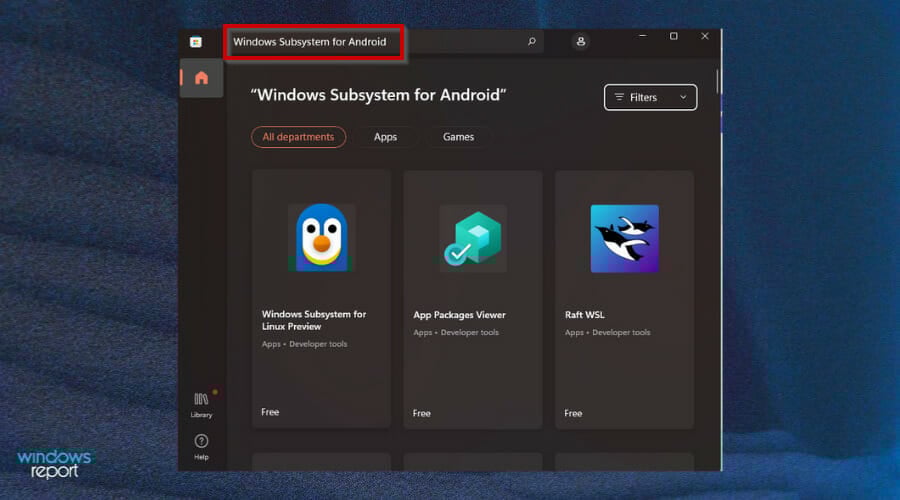Close the Microsoft Store window
This screenshot has height=500, width=900.
tap(705, 36)
